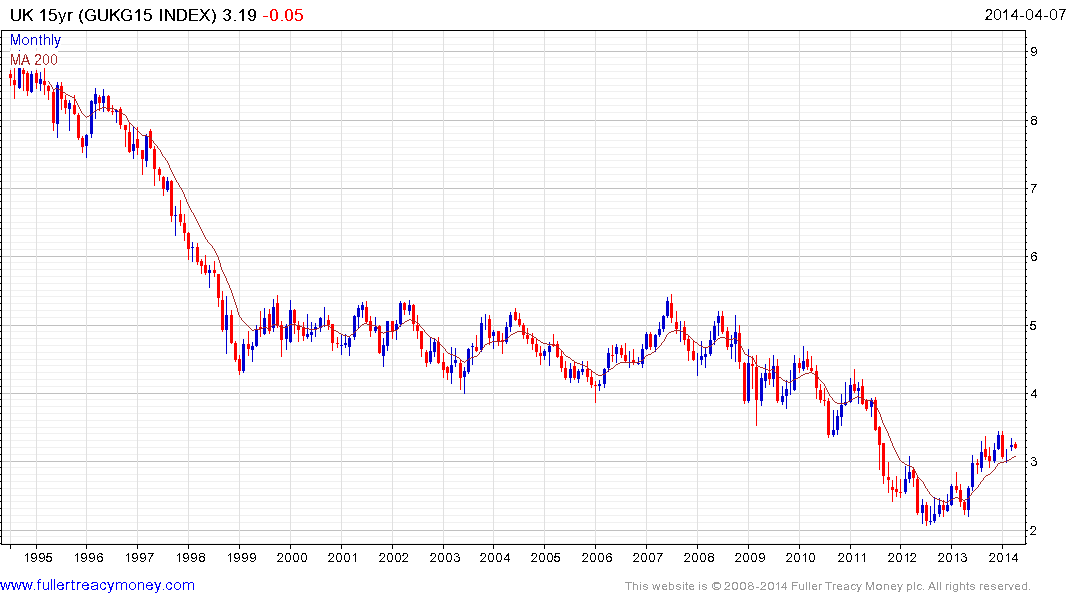Viewport: 1075px width, 600px height.
Task: Click the 2009 x-axis label
Action: tap(750, 557)
